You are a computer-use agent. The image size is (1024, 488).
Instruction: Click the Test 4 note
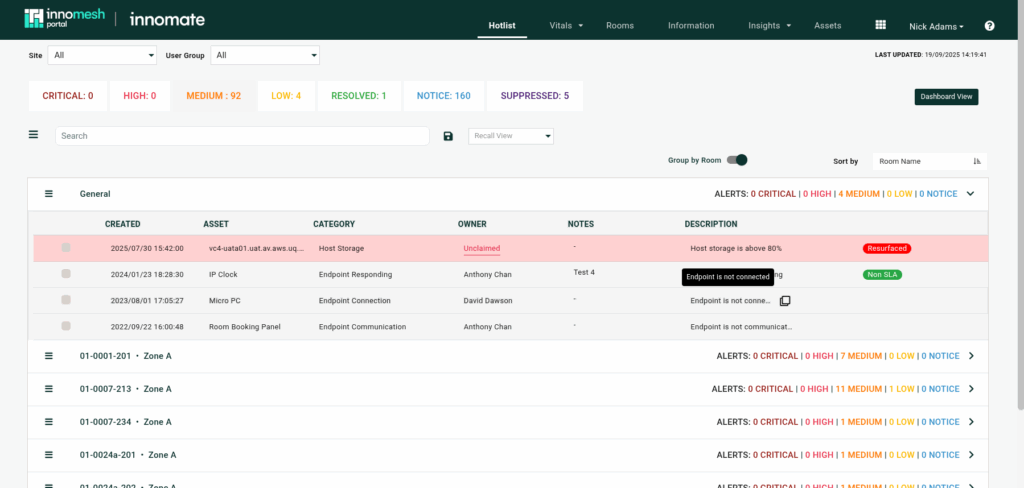(x=584, y=272)
